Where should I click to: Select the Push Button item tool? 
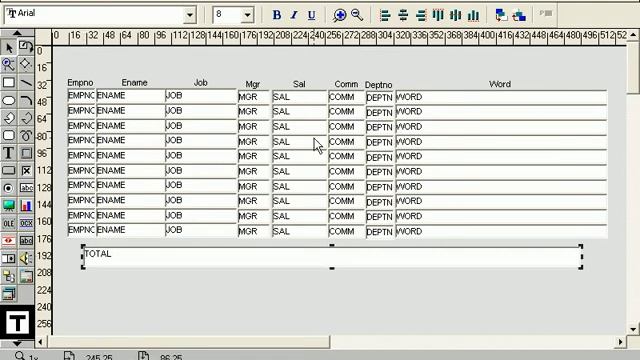tap(9, 171)
